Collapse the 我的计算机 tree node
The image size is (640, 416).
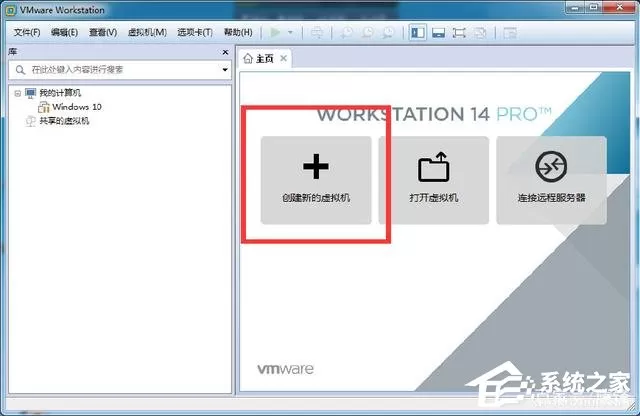[18, 93]
